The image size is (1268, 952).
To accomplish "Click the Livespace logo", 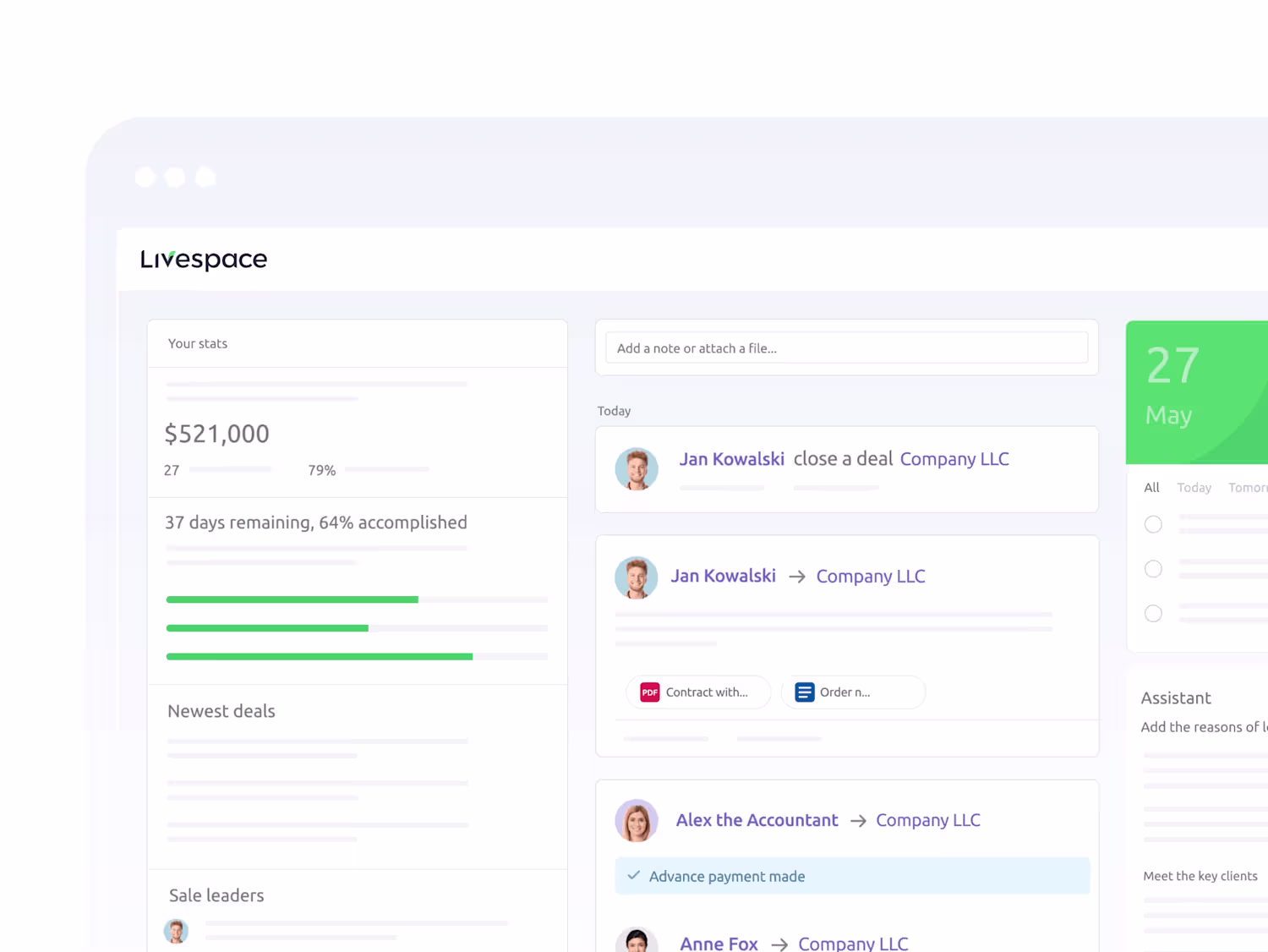I will tap(204, 260).
